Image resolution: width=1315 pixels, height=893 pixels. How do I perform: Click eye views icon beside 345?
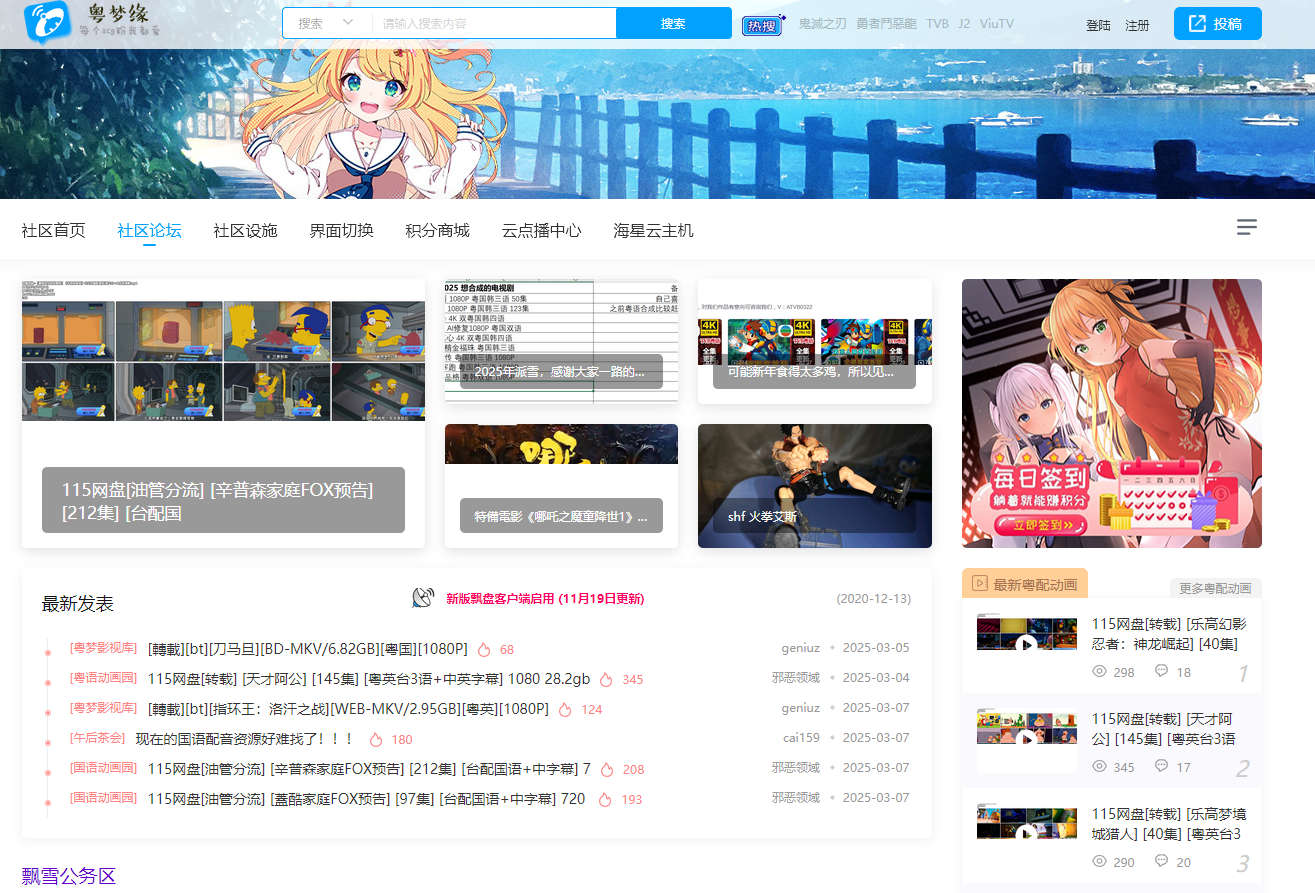coord(1099,766)
